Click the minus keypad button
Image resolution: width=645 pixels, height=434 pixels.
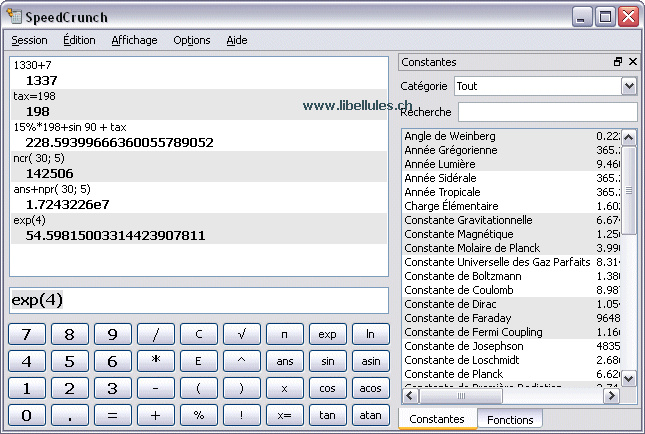point(156,388)
